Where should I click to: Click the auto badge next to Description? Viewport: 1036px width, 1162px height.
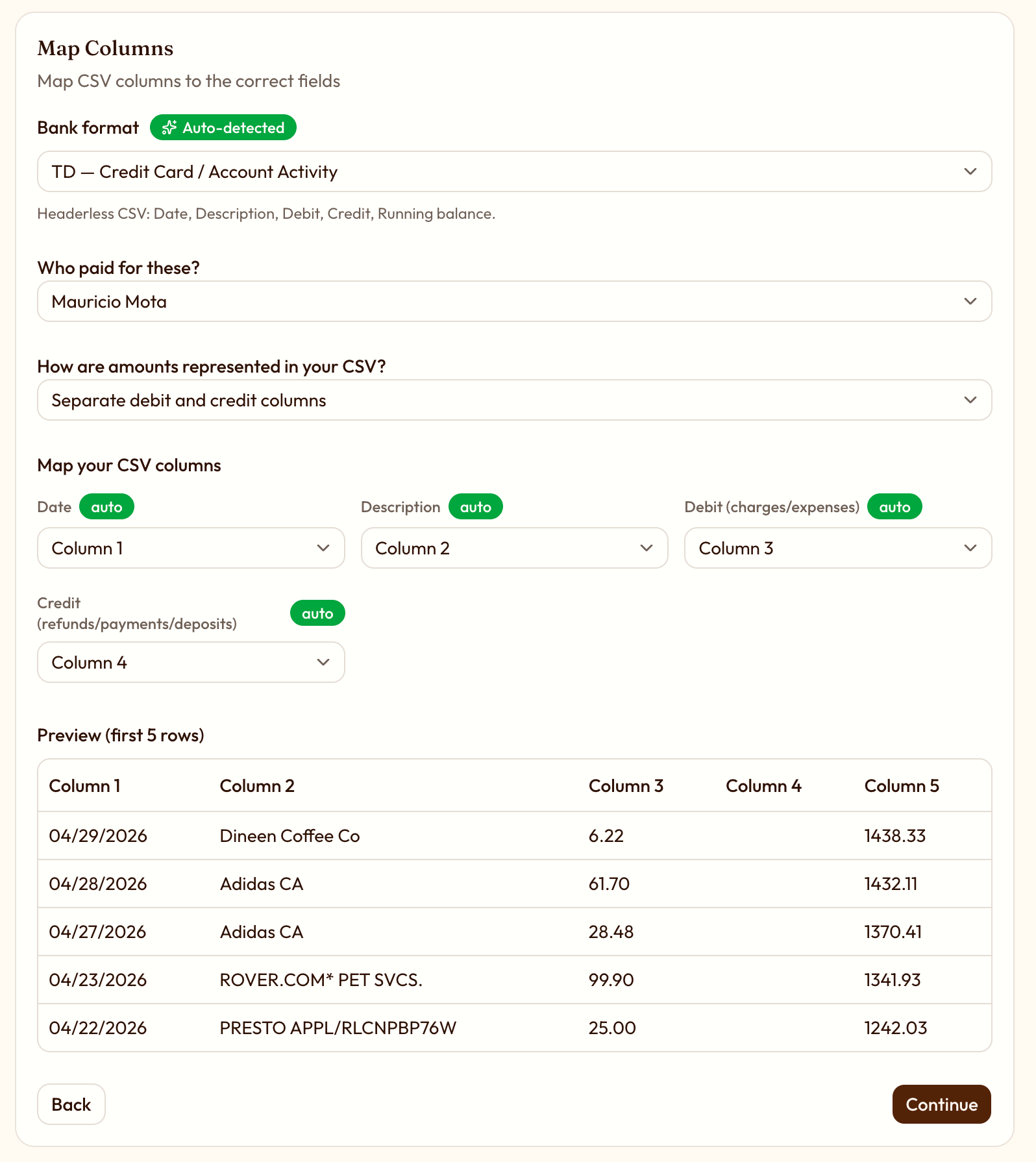(476, 507)
